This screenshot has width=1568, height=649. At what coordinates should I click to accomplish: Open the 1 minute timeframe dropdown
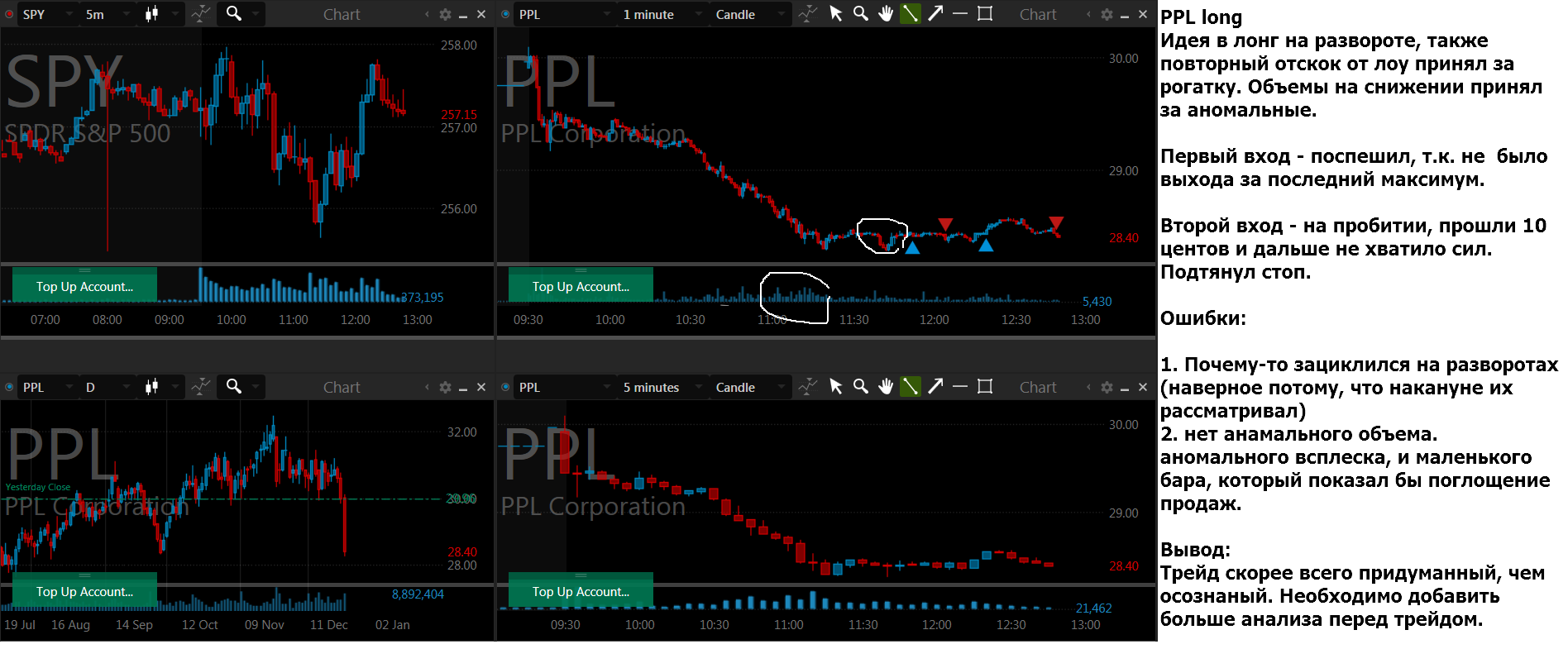662,14
